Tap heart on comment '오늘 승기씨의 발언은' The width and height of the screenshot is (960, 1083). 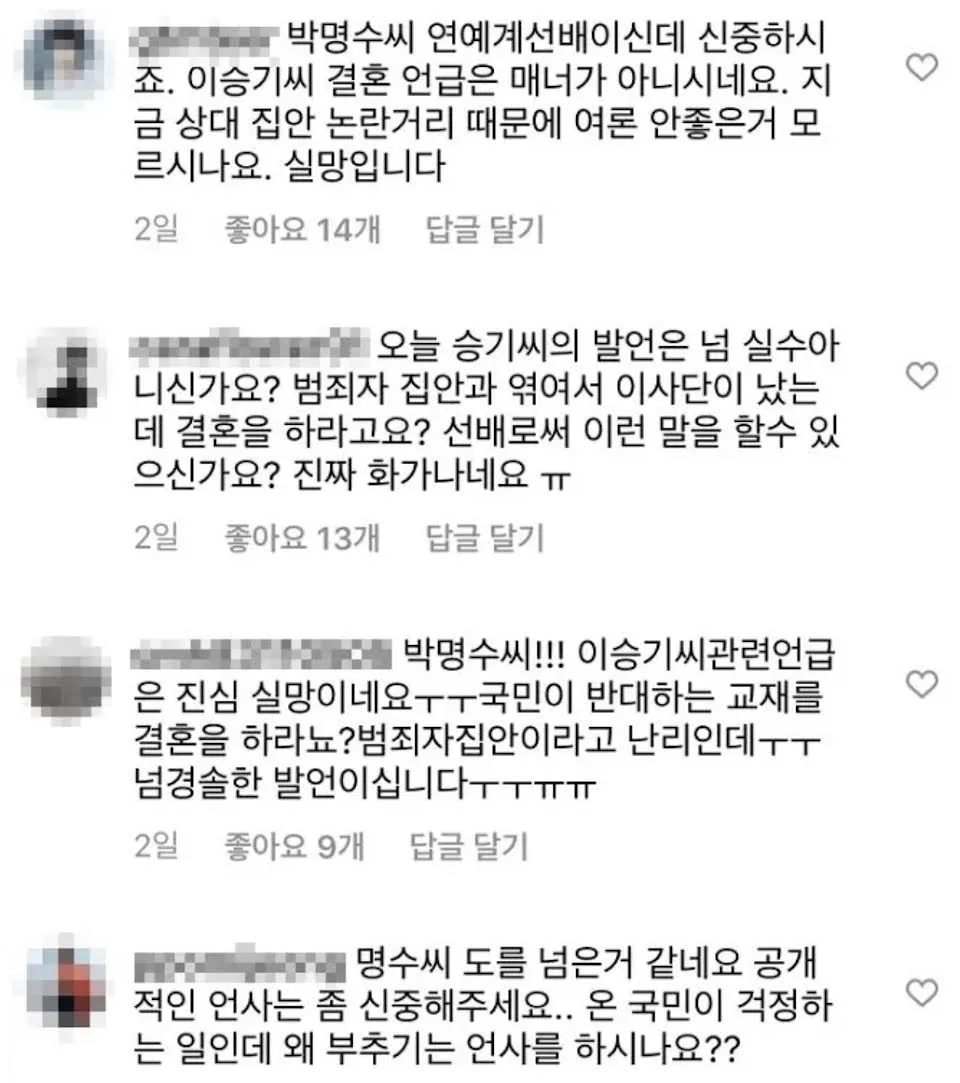922,375
